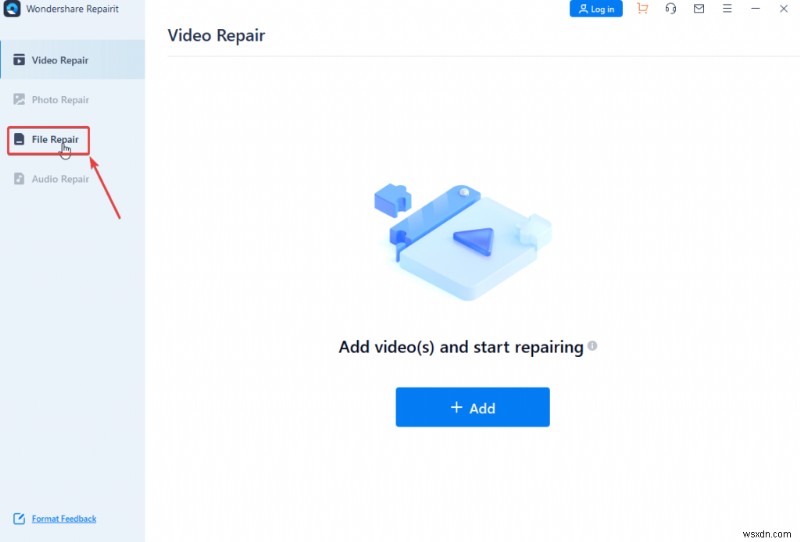Click the Video Repair sidebar icon

click(18, 60)
